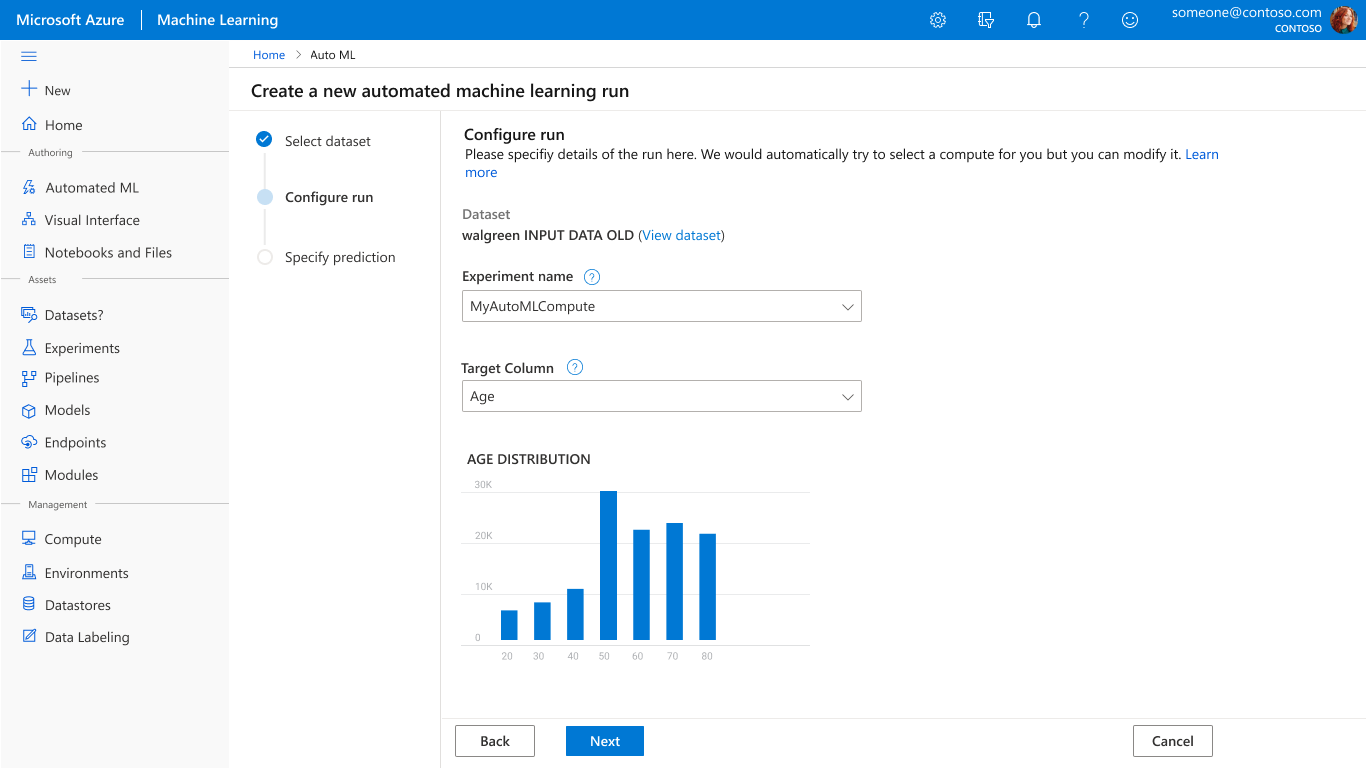Click the Visual Interface icon
1366x768 pixels.
coord(29,220)
